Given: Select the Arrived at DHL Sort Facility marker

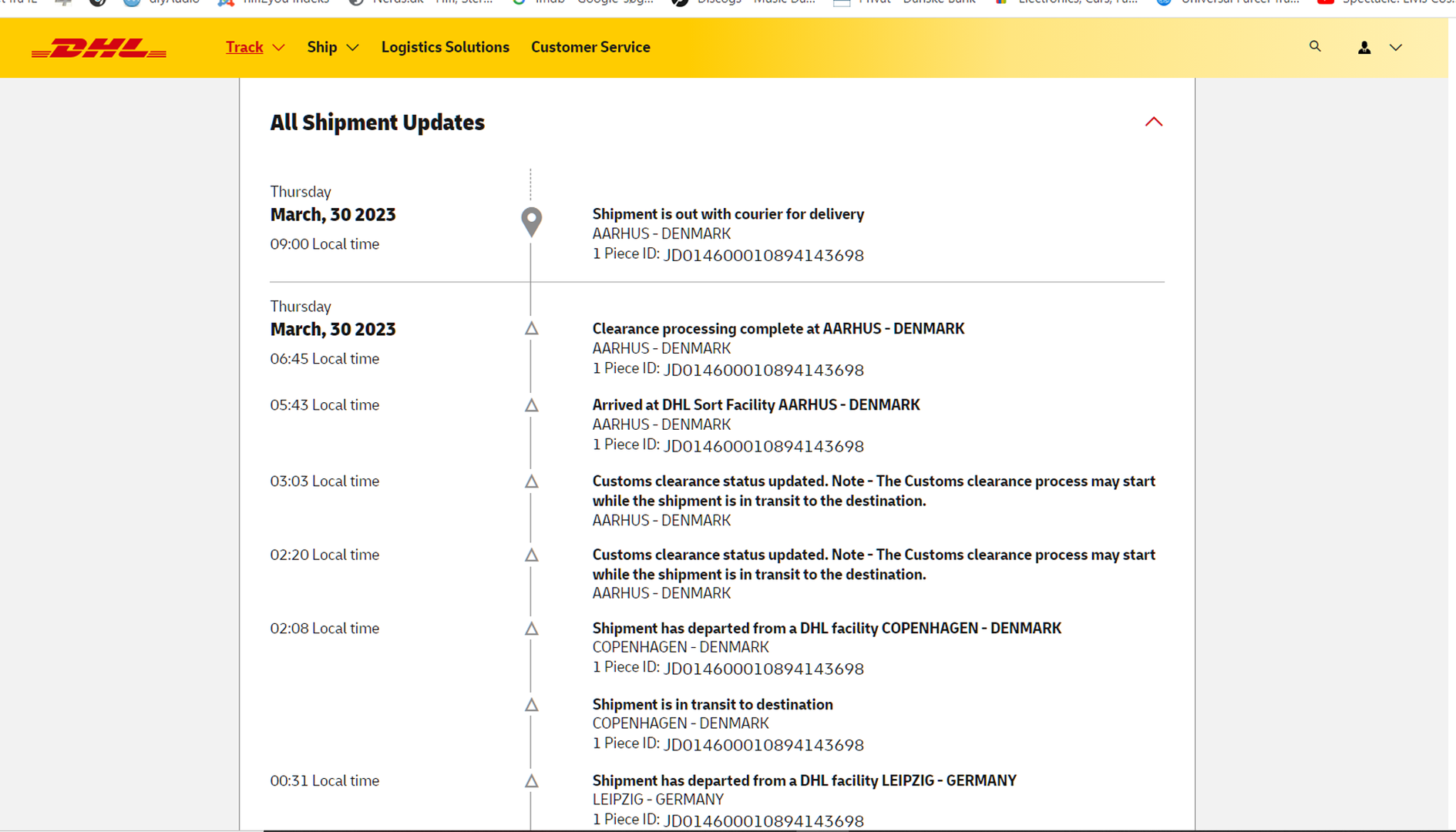Looking at the screenshot, I should click(x=531, y=405).
